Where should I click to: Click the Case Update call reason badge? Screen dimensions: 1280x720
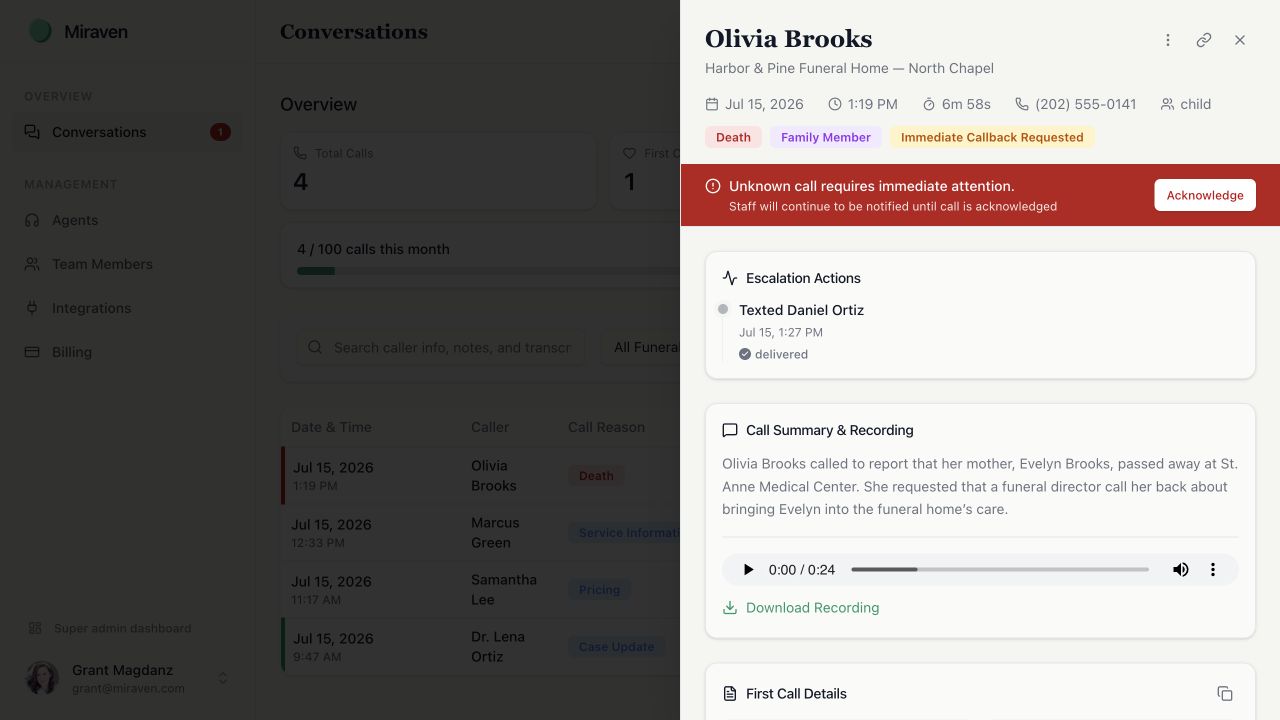(x=616, y=647)
